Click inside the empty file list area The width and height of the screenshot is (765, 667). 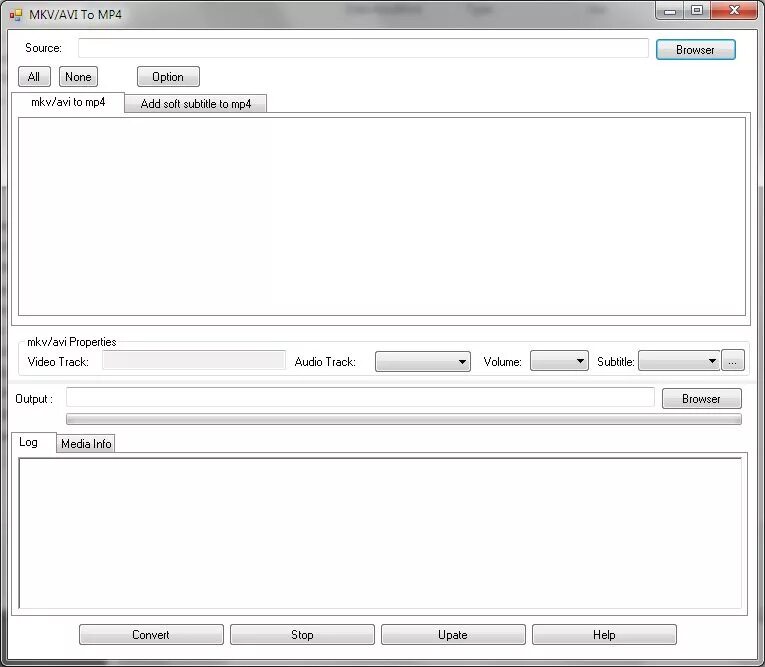382,216
